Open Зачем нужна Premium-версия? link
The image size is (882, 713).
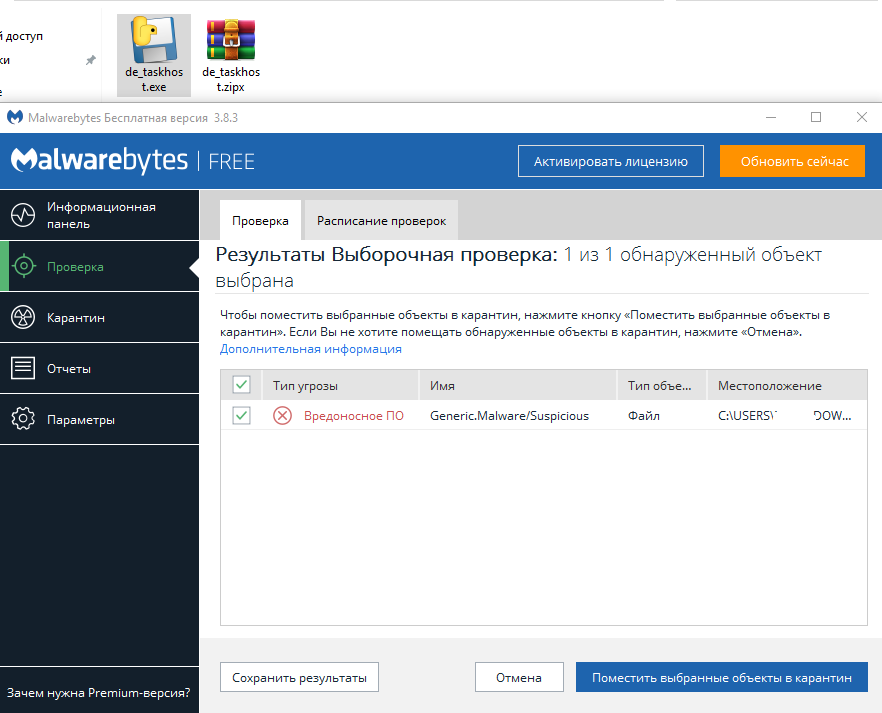click(98, 693)
